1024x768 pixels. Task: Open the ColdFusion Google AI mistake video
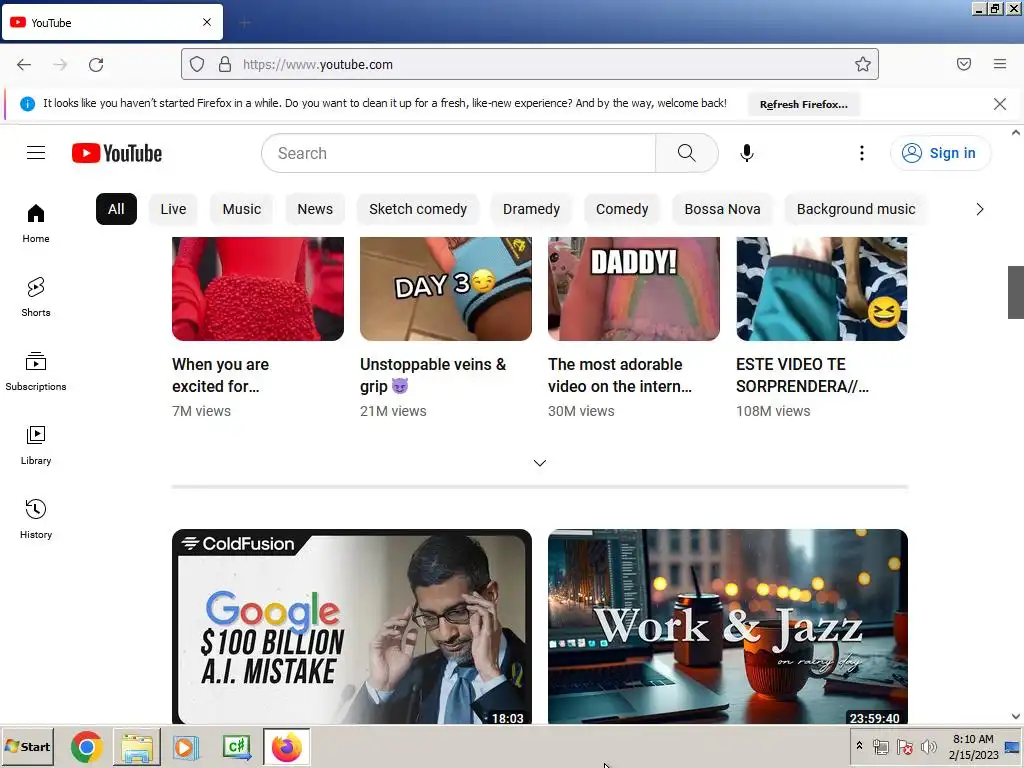point(352,626)
